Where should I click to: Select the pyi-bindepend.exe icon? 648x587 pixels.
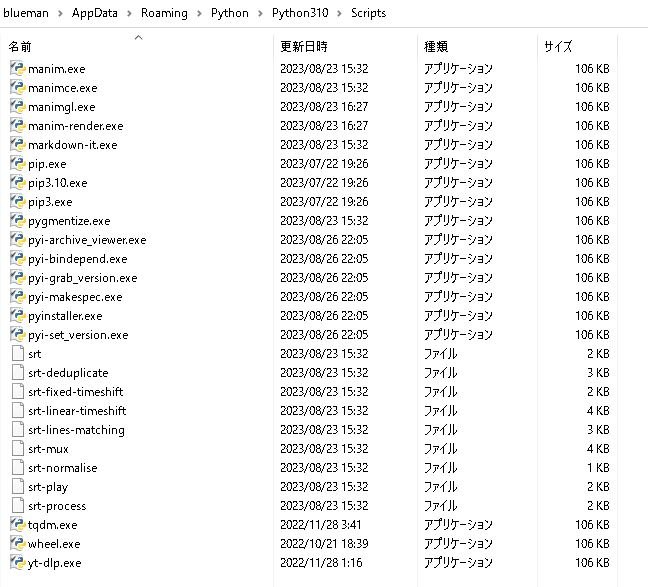tap(18, 258)
